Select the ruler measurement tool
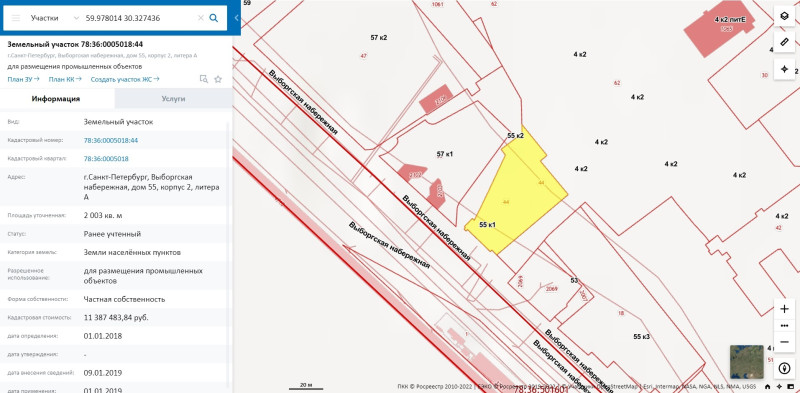The height and width of the screenshot is (393, 800). point(784,42)
